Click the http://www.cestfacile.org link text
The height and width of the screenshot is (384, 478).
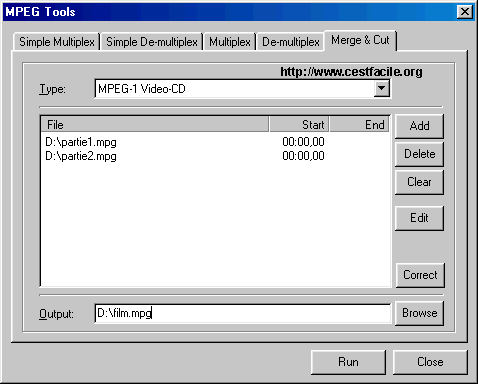click(351, 72)
